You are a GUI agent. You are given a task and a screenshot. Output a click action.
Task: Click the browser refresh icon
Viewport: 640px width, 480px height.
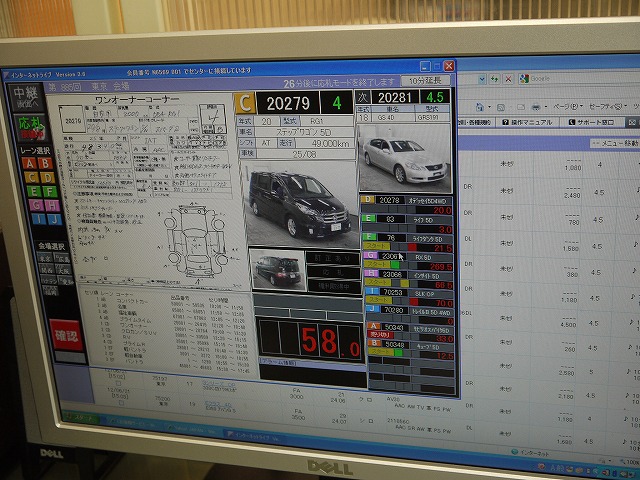pos(495,79)
